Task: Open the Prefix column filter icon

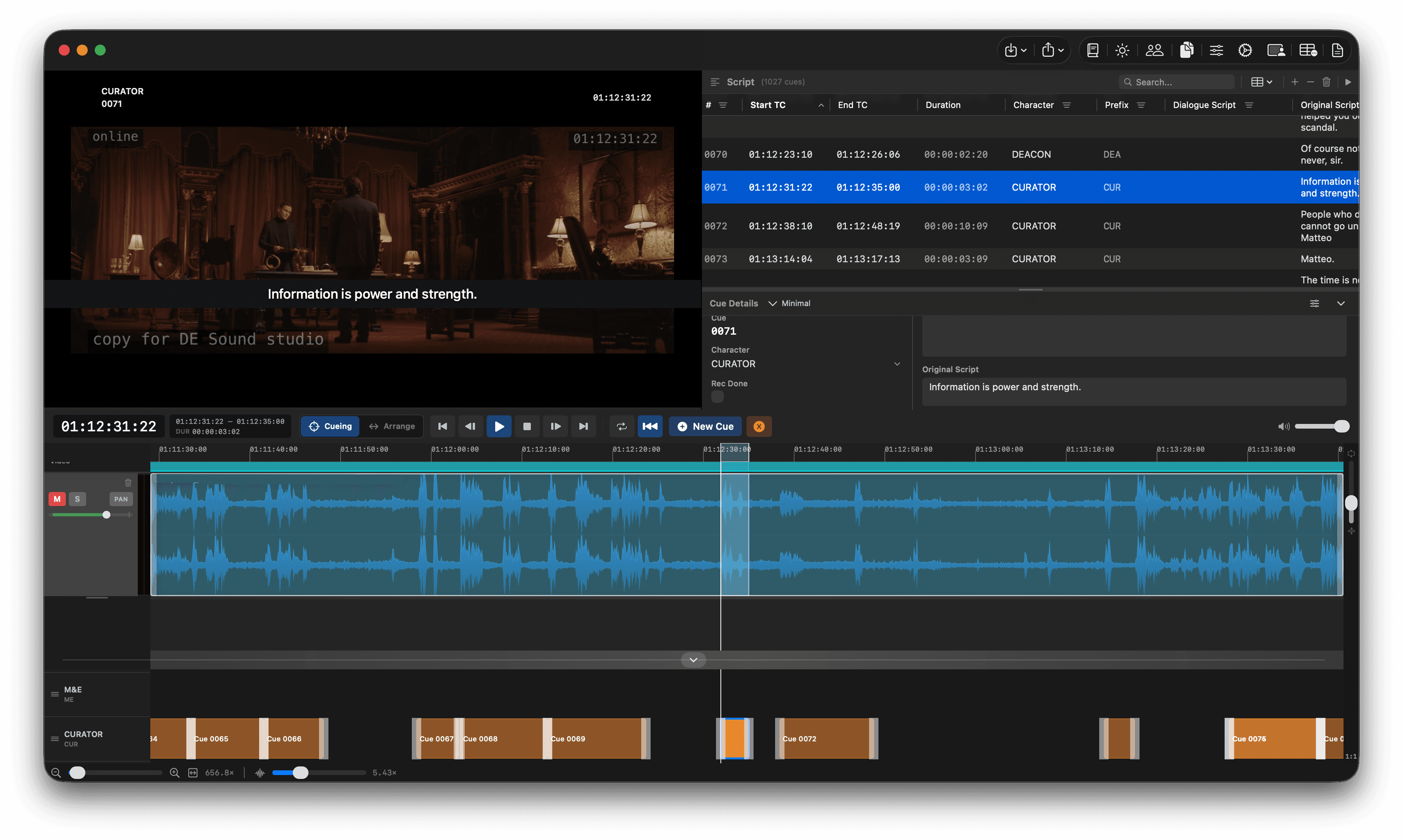Action: (1141, 105)
